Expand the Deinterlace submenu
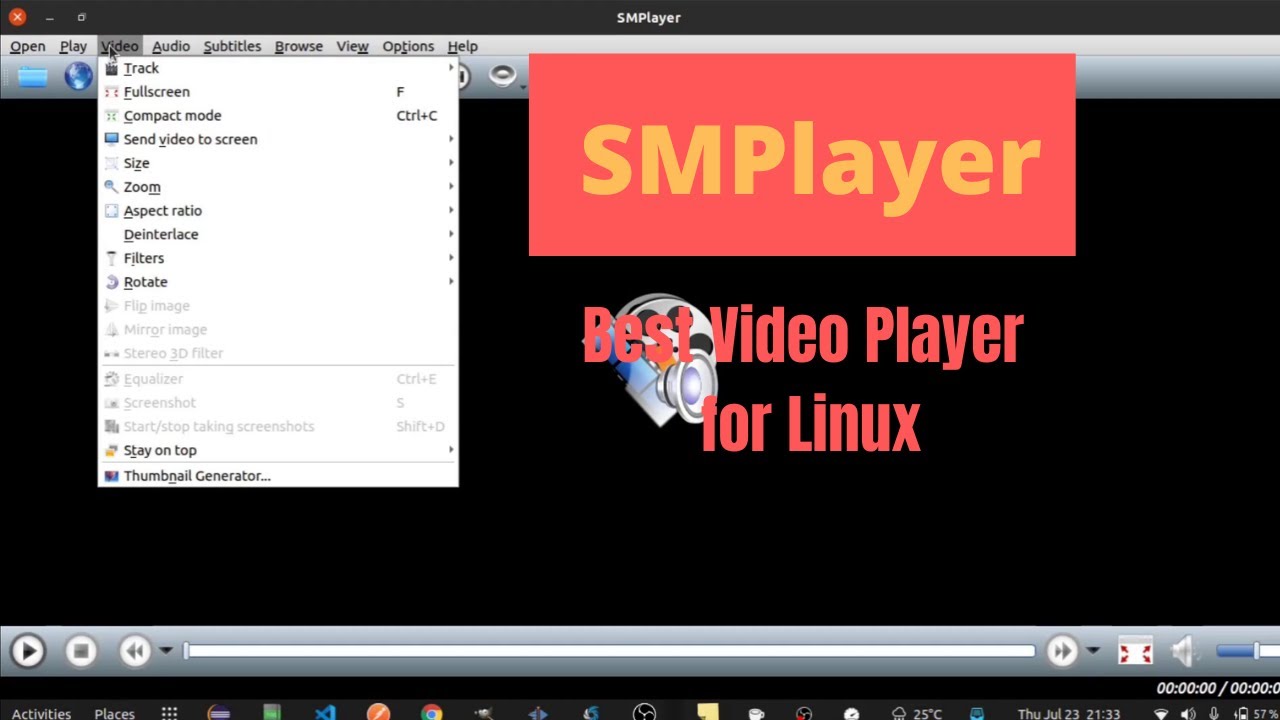 point(278,234)
